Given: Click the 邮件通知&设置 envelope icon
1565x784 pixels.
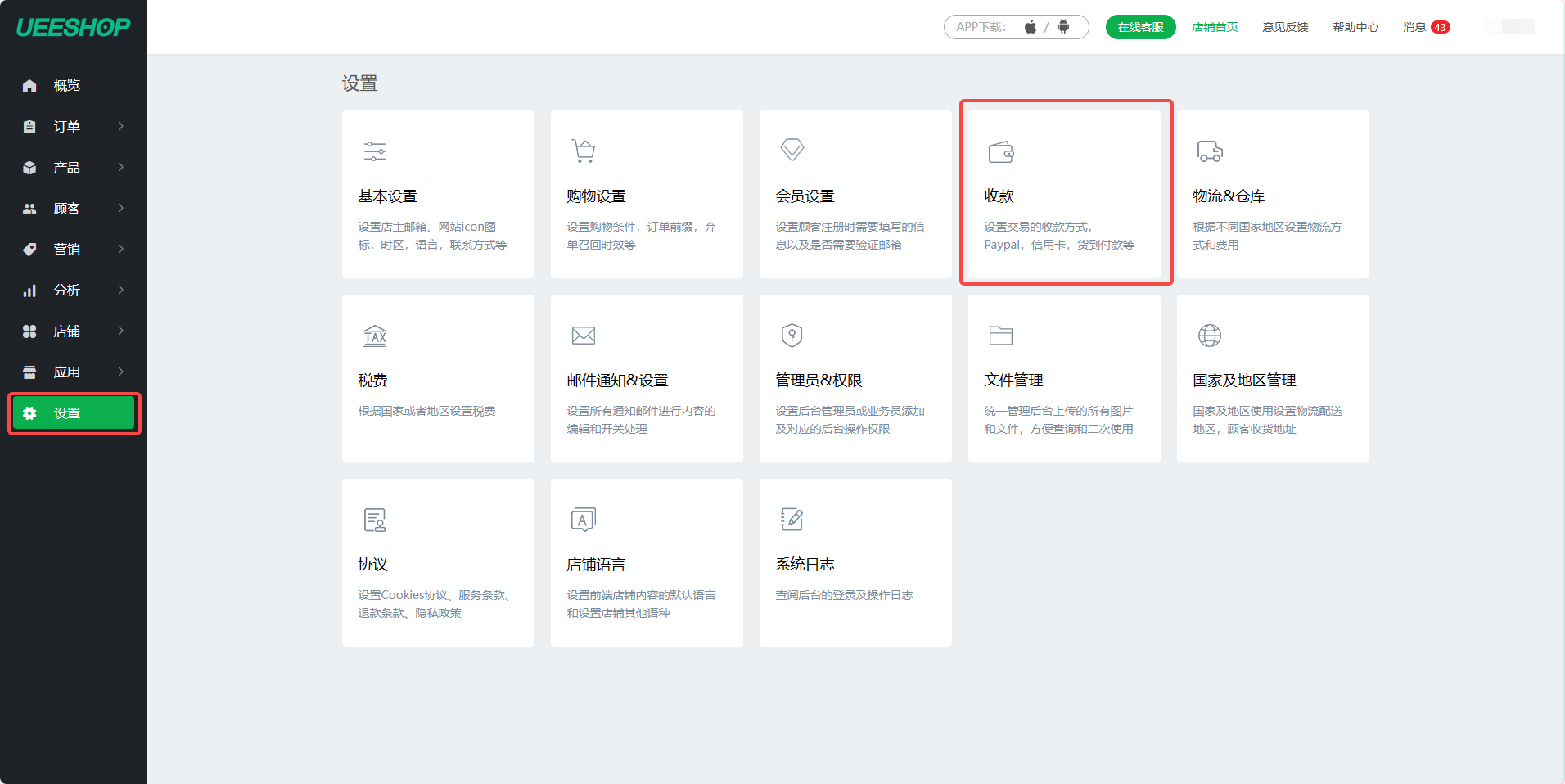Looking at the screenshot, I should point(584,336).
